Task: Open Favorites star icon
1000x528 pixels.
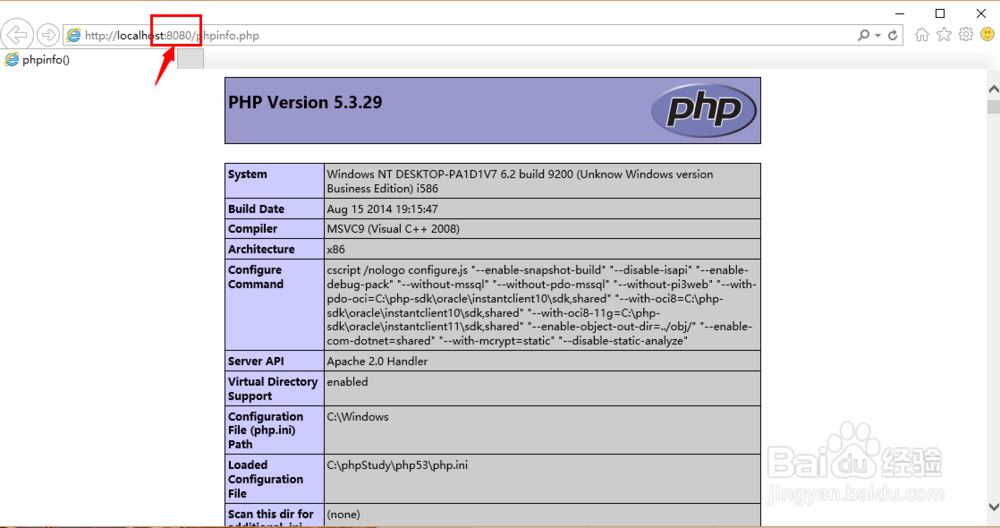Action: point(944,34)
